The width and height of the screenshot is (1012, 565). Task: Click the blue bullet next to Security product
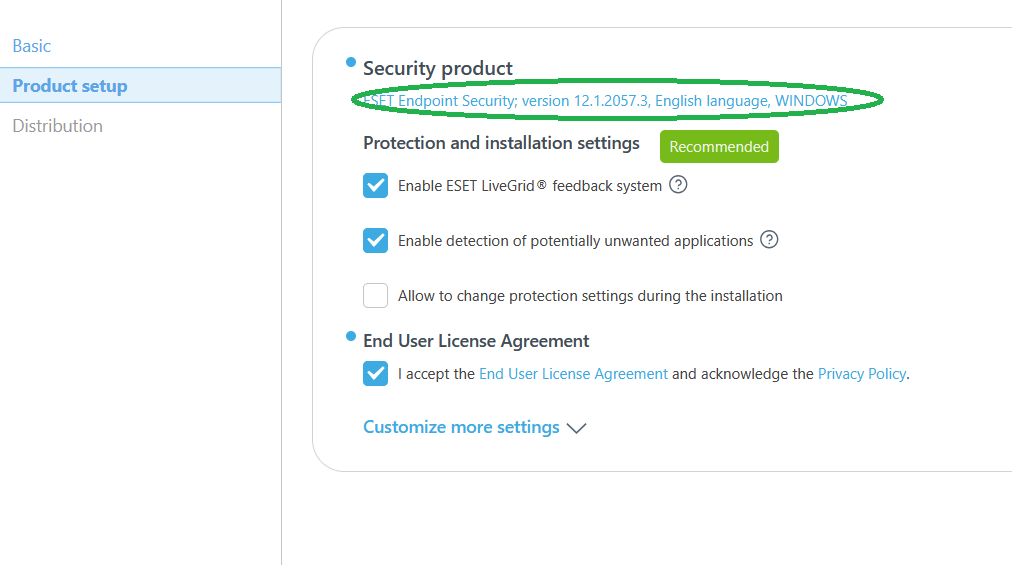[x=351, y=63]
